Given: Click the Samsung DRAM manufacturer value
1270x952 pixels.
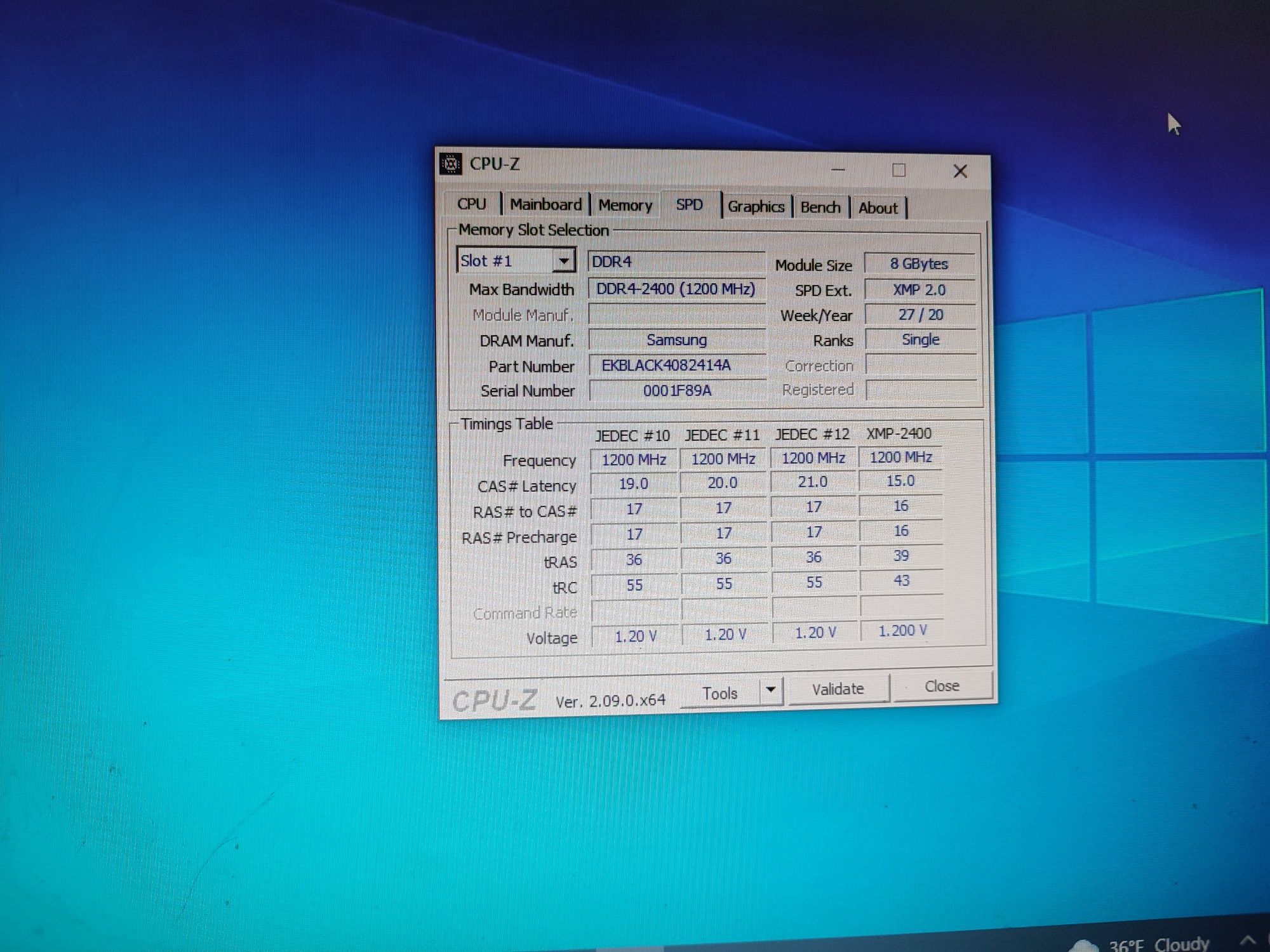Looking at the screenshot, I should tap(676, 340).
